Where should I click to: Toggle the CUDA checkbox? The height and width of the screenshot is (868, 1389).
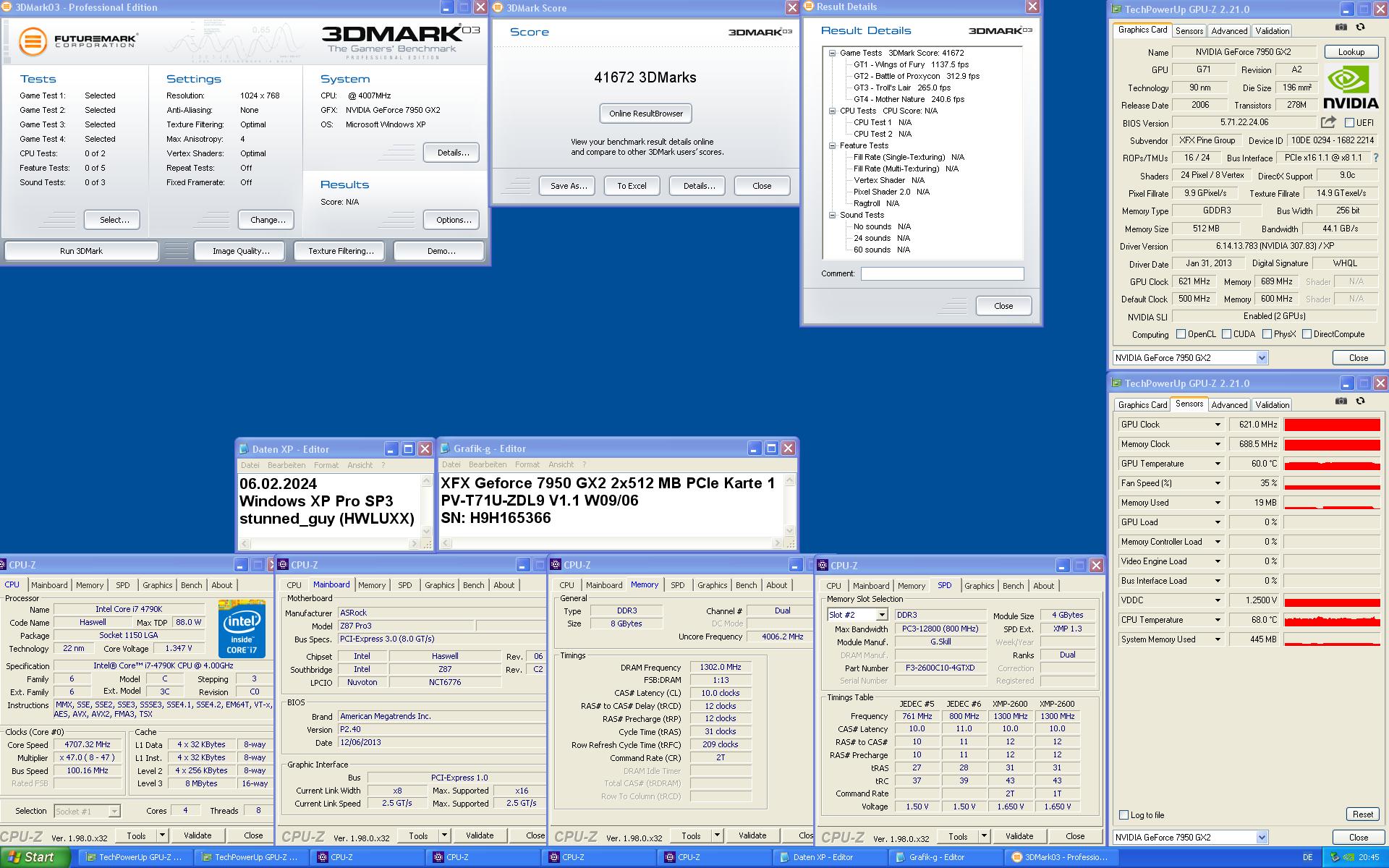click(x=1227, y=334)
